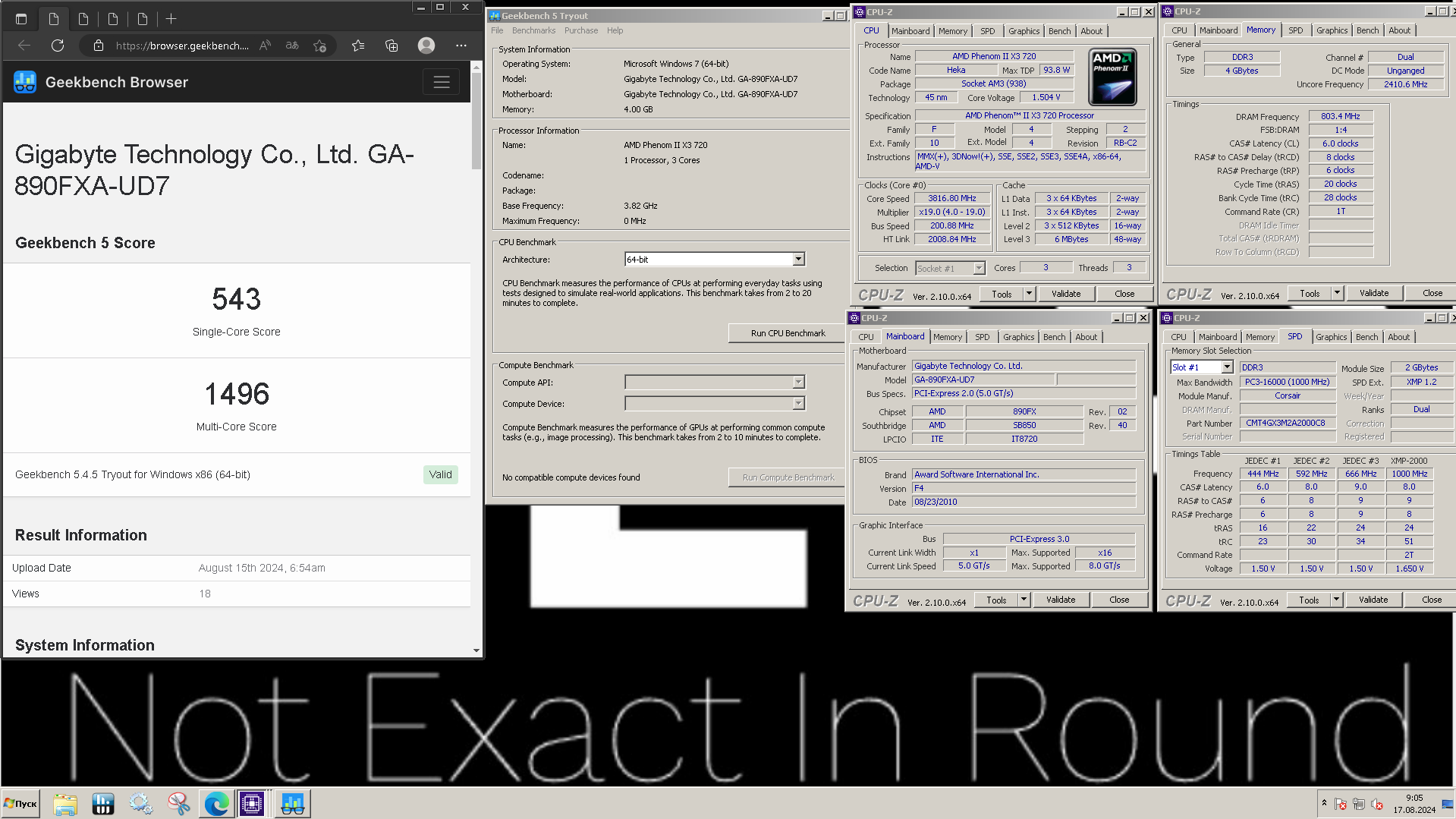
Task: Start read aloud in address bar
Action: tap(265, 46)
